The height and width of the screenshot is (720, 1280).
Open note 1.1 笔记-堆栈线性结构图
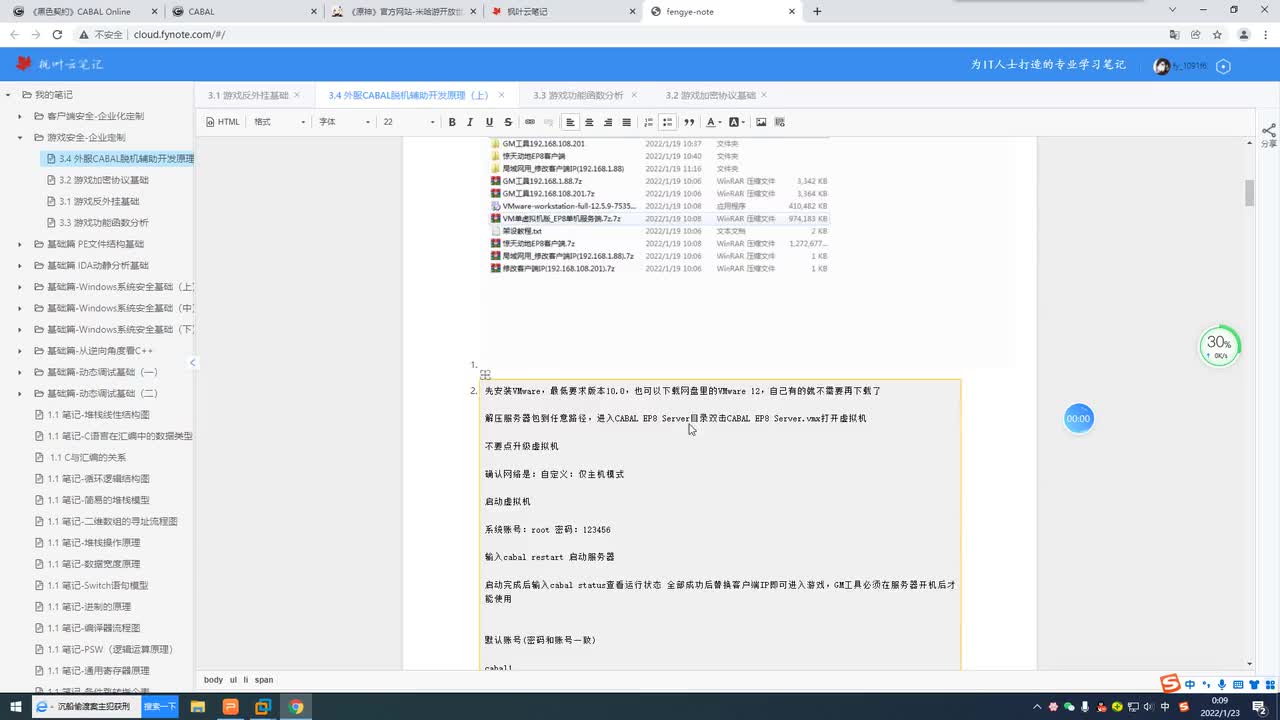98,414
